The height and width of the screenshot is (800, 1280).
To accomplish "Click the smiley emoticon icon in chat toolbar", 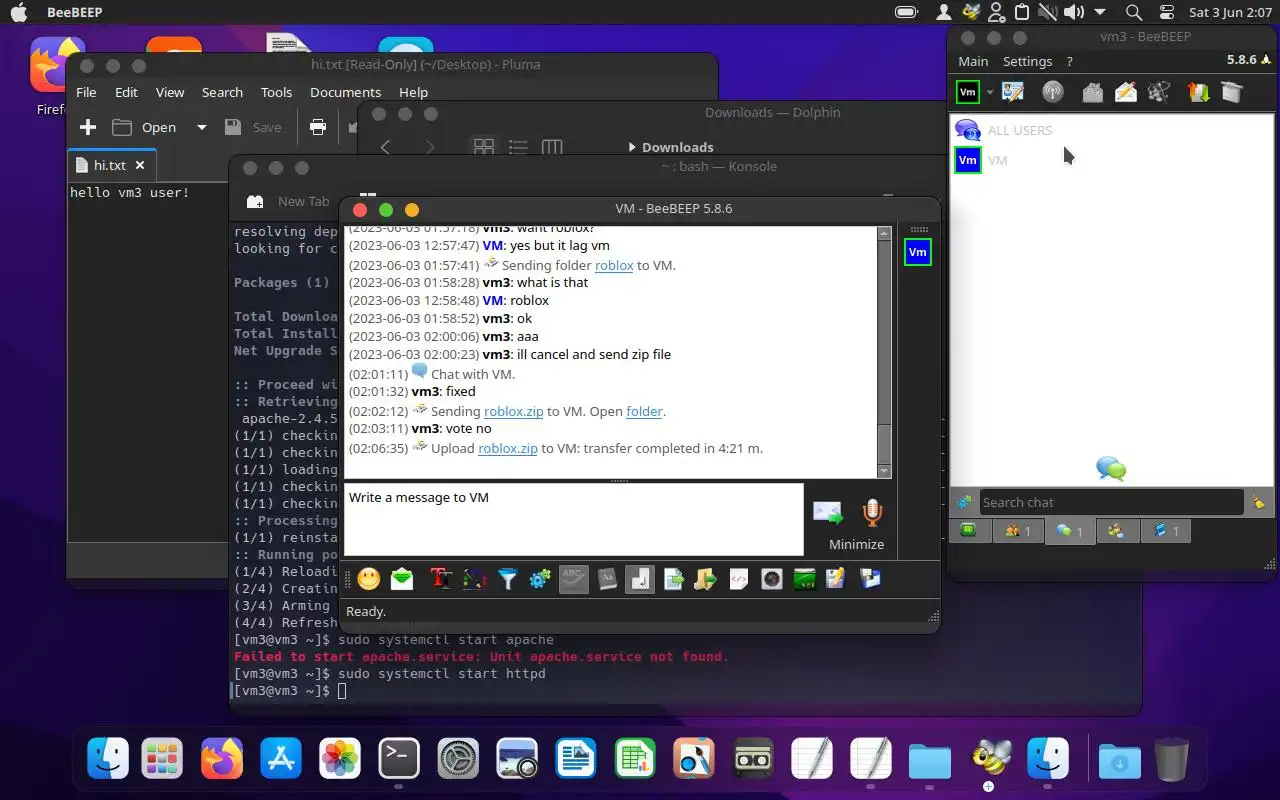I will pos(369,579).
